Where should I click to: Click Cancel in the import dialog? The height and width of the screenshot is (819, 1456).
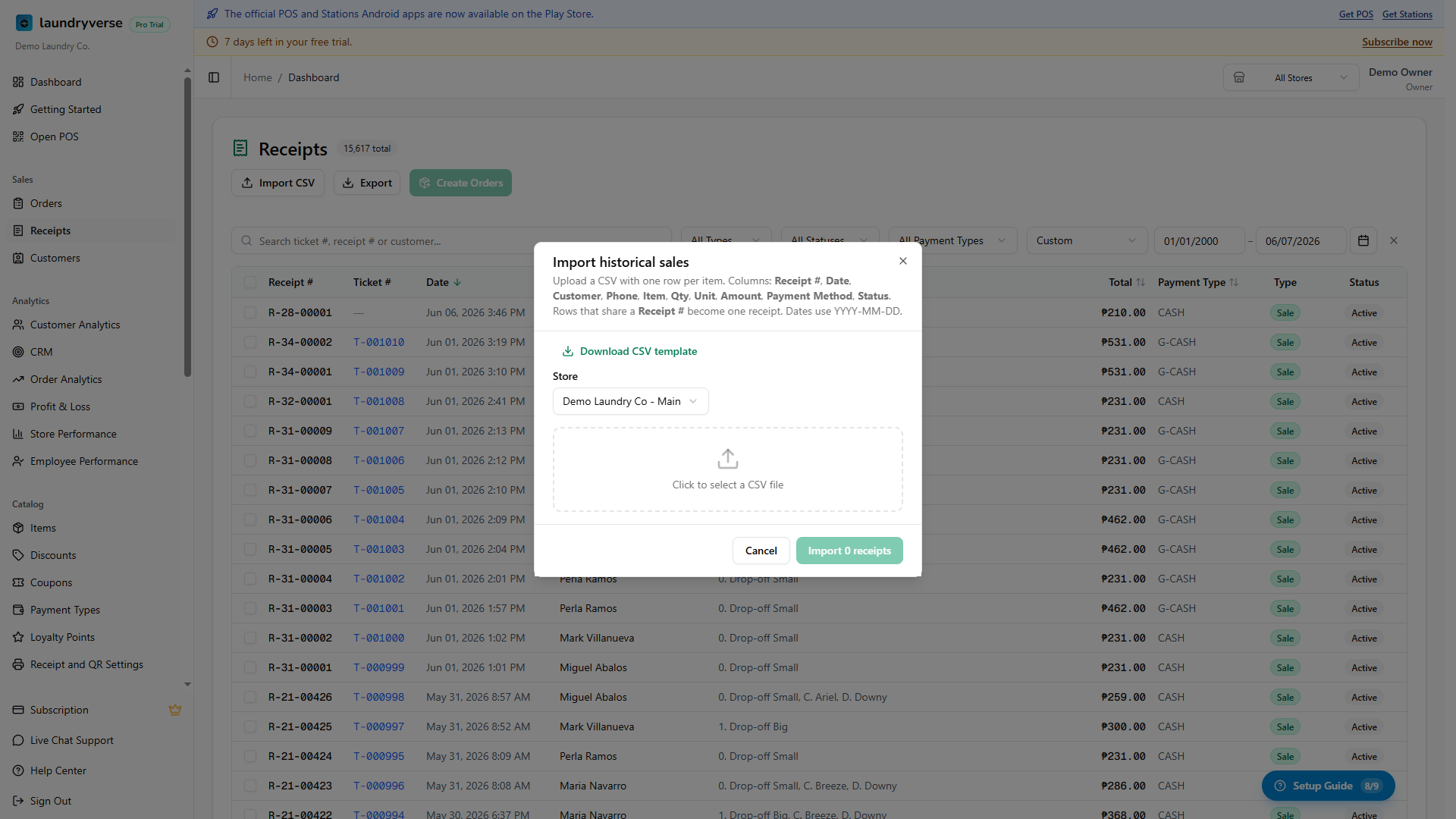(x=761, y=551)
